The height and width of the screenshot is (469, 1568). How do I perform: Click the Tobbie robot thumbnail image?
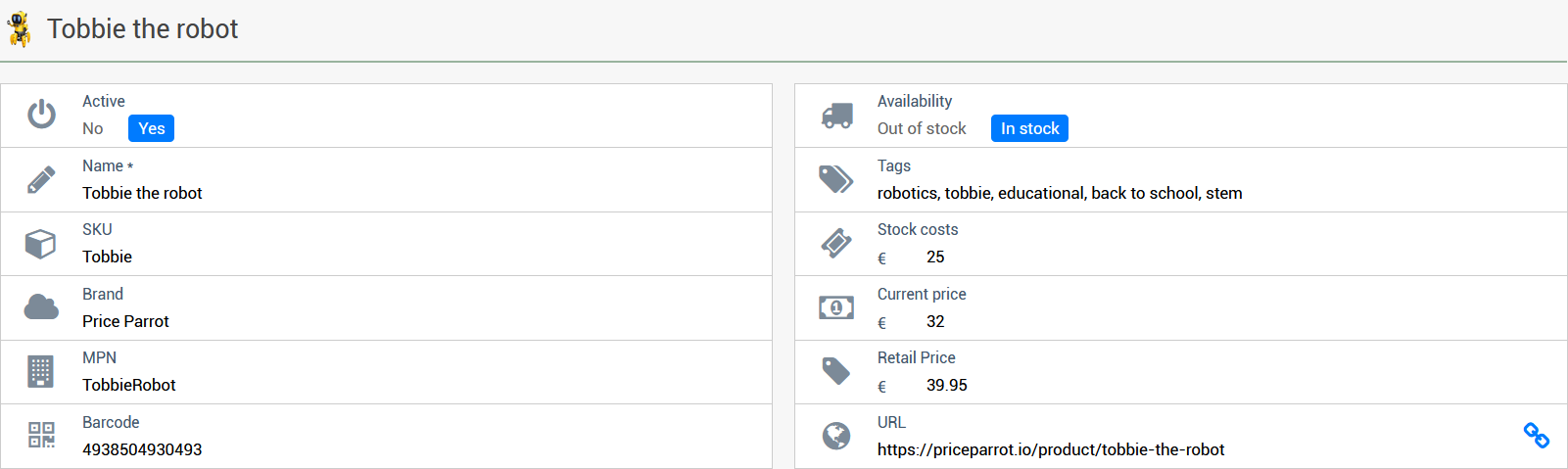[x=20, y=29]
